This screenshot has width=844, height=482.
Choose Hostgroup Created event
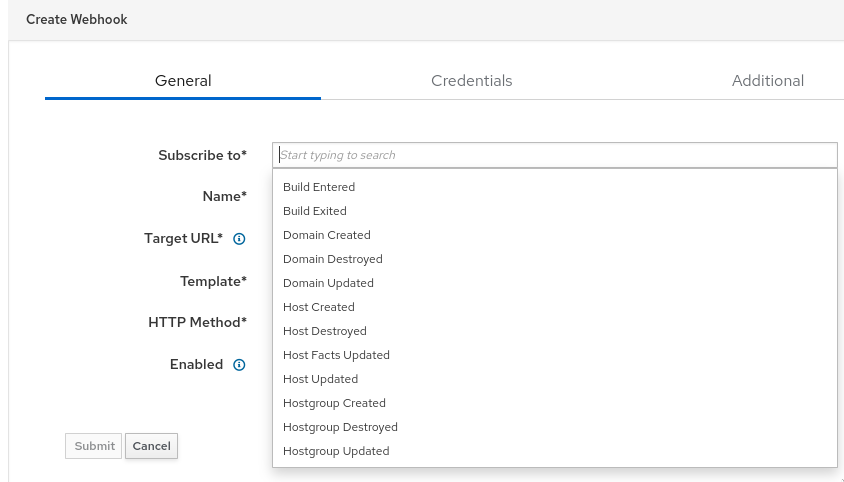pos(555,403)
